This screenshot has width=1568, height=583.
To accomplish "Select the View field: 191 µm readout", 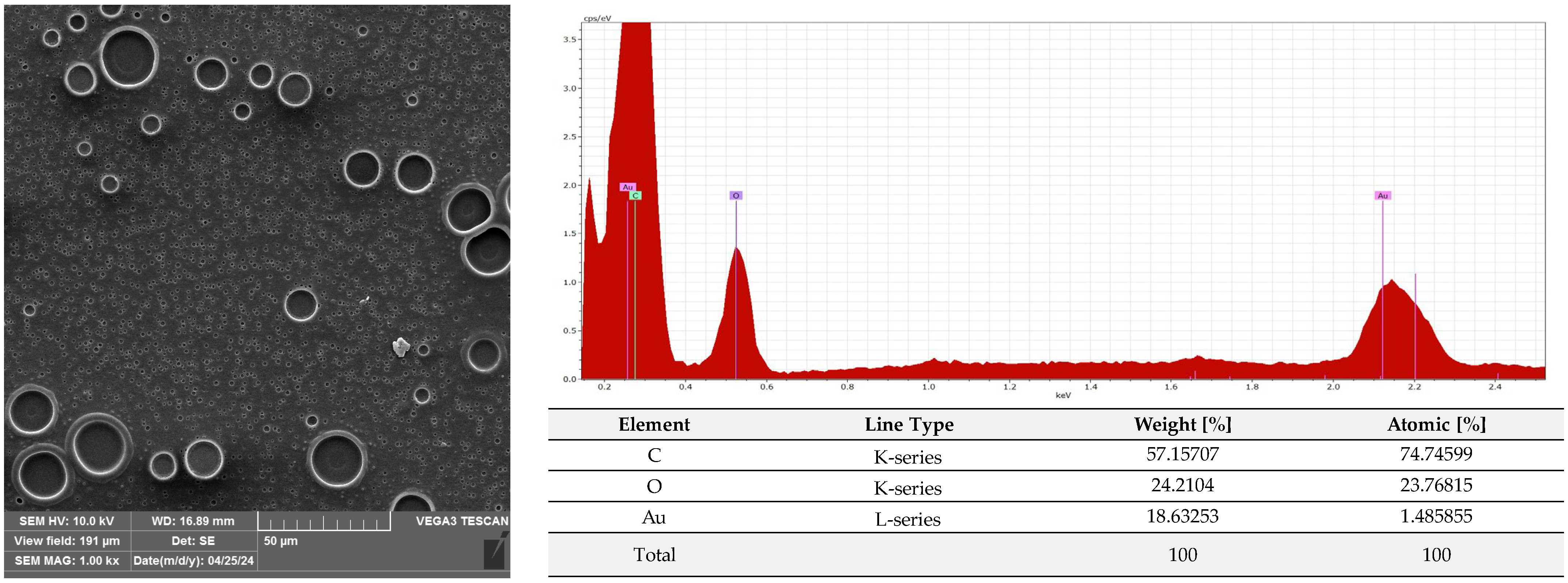I will (x=67, y=541).
